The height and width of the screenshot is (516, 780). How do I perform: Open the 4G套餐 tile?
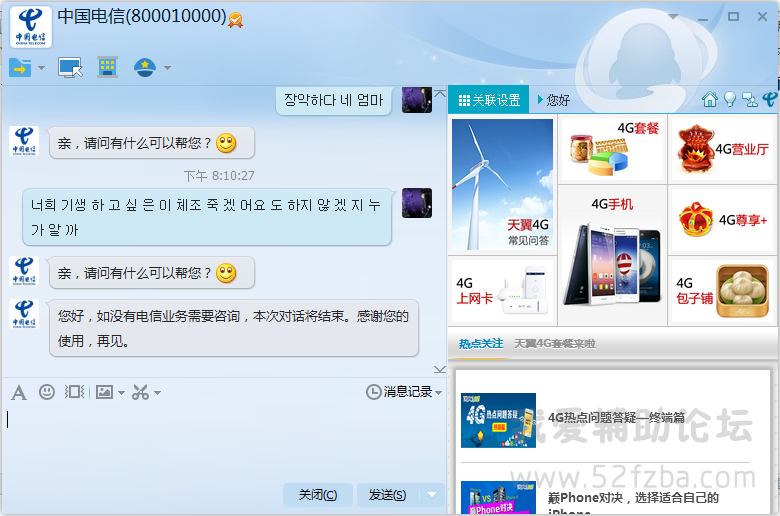pyautogui.click(x=613, y=148)
